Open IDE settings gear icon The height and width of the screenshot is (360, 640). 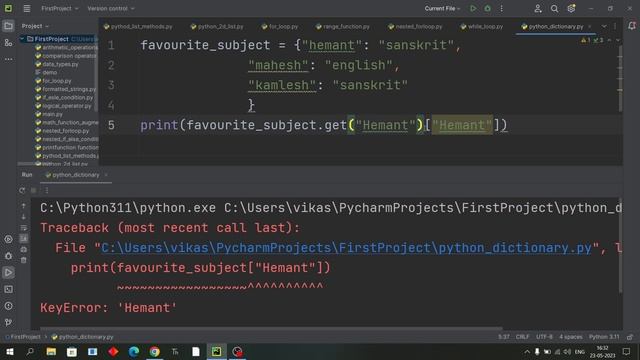pos(571,8)
